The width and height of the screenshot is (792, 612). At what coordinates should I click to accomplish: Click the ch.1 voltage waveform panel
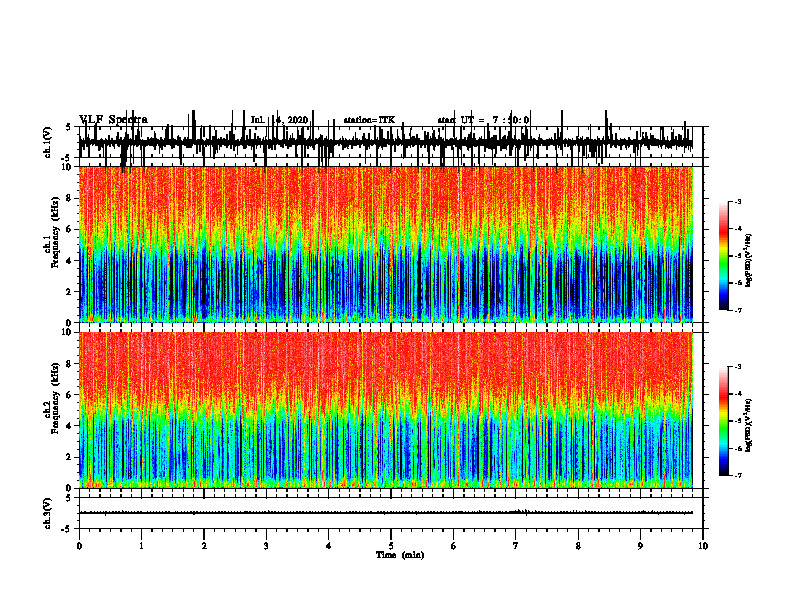point(391,142)
